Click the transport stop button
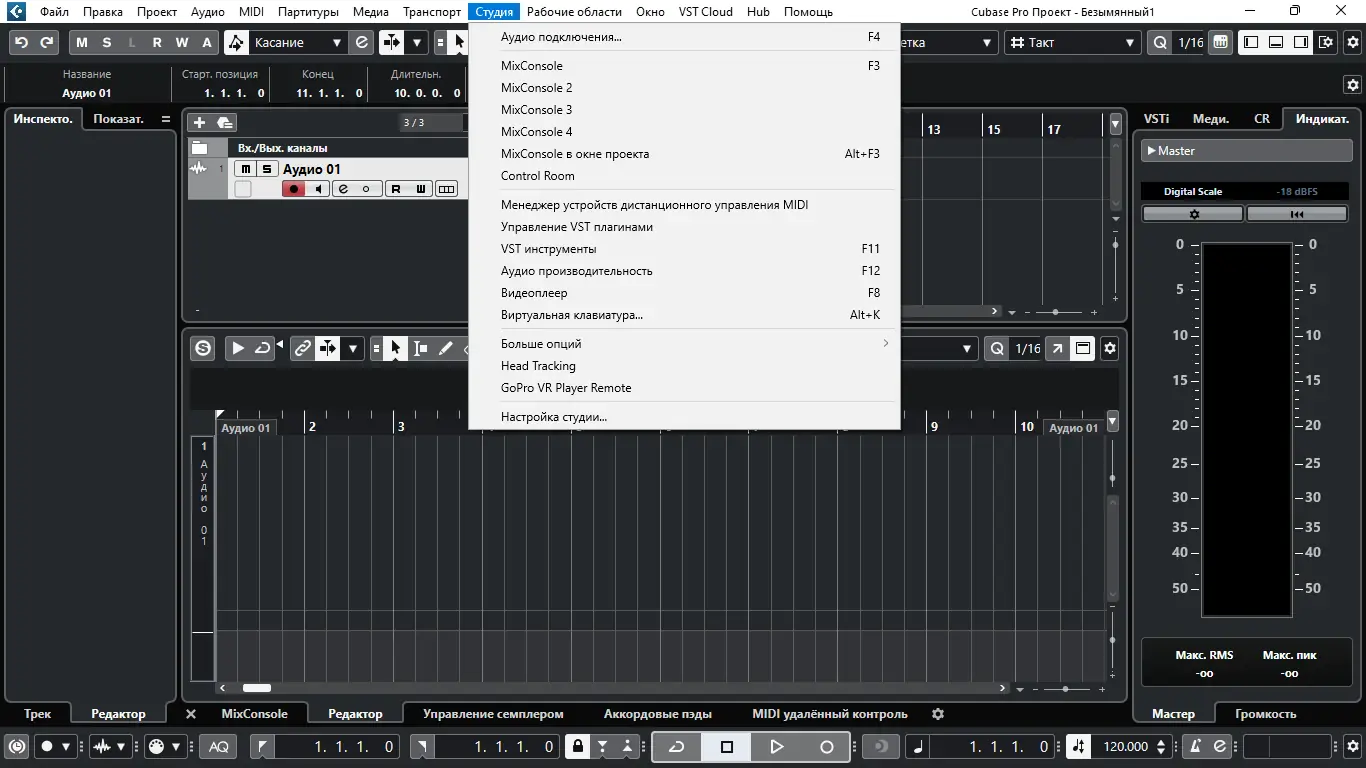This screenshot has height=768, width=1366. pos(727,746)
